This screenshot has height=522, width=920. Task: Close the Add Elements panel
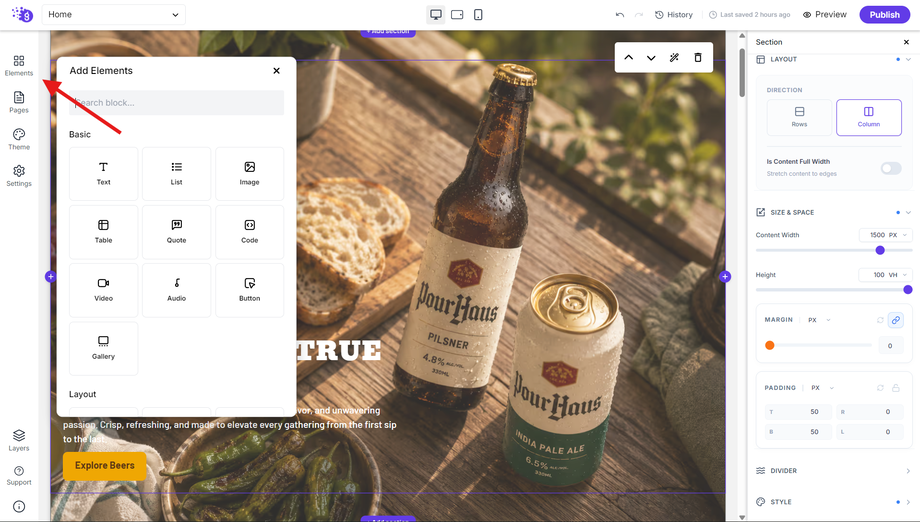pos(276,71)
